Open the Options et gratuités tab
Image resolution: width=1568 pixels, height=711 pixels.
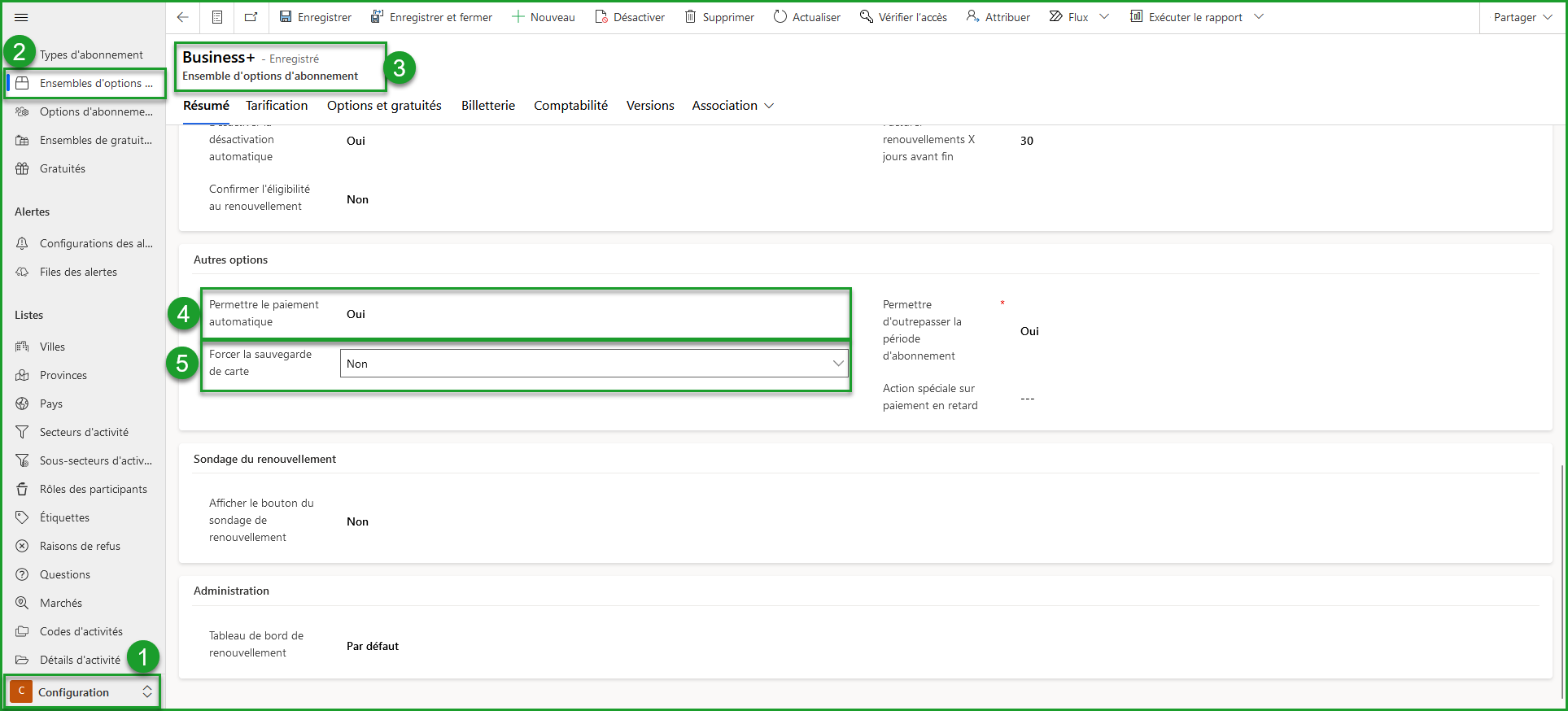(384, 106)
